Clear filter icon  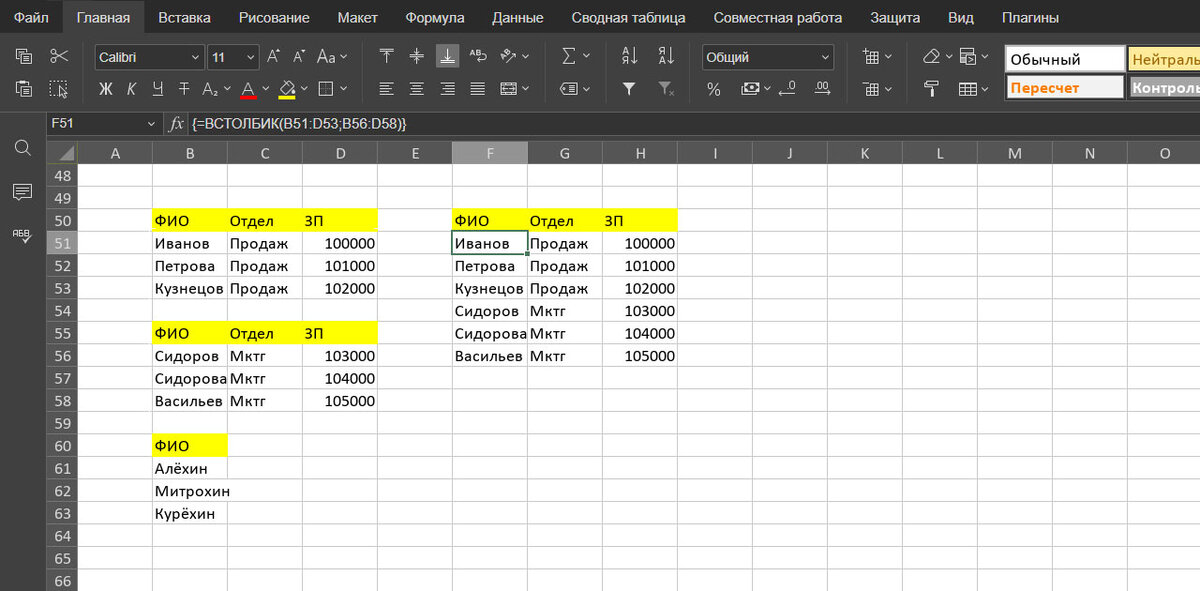(x=664, y=89)
